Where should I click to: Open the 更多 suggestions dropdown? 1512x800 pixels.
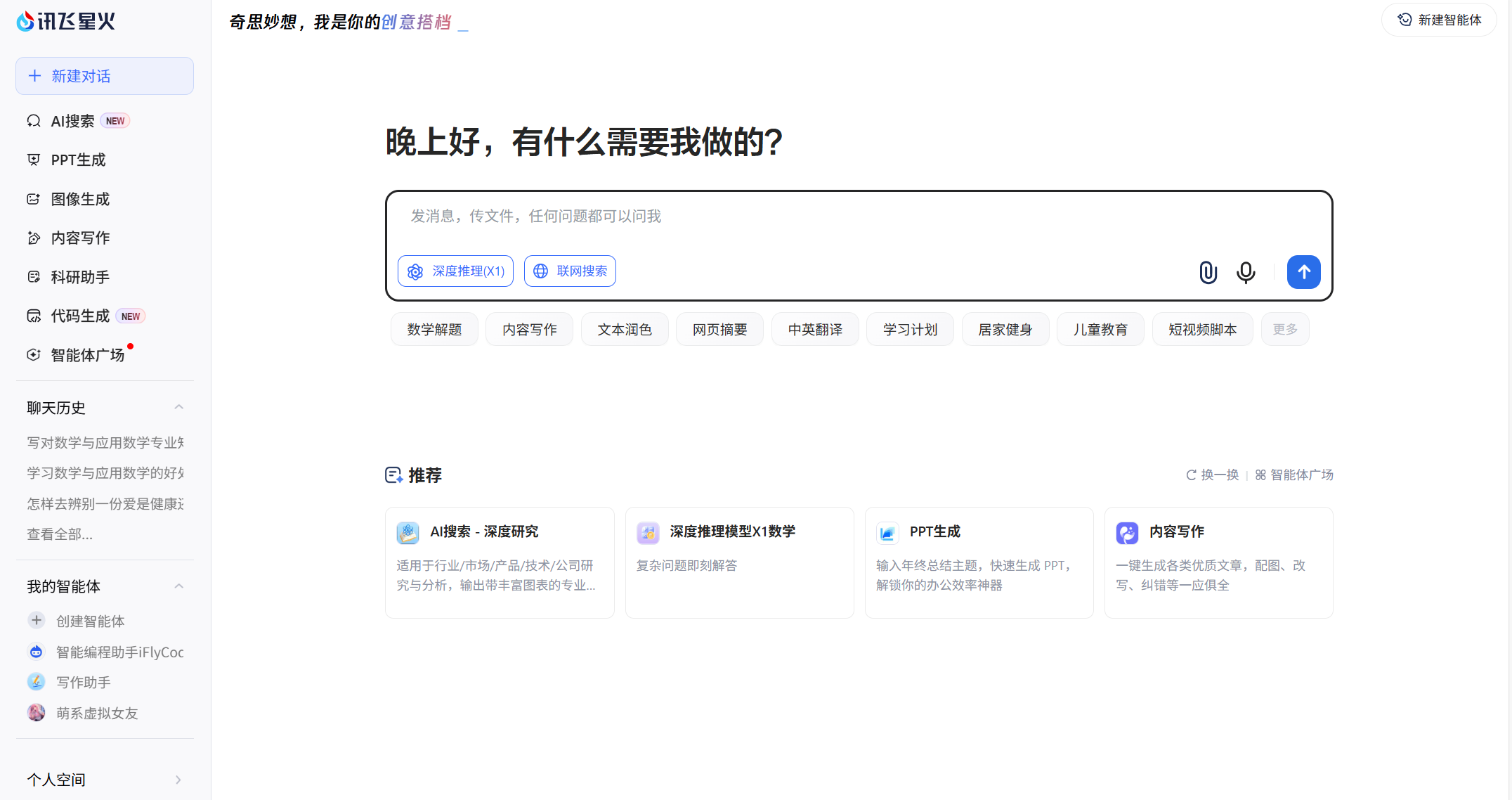pos(1284,328)
